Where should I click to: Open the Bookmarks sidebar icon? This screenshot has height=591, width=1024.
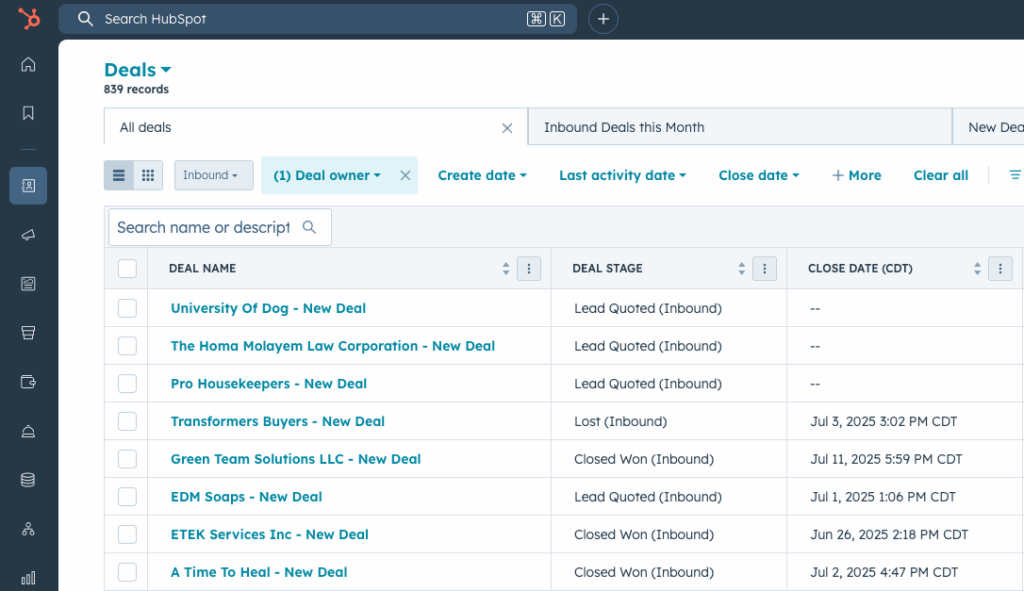pyautogui.click(x=28, y=112)
